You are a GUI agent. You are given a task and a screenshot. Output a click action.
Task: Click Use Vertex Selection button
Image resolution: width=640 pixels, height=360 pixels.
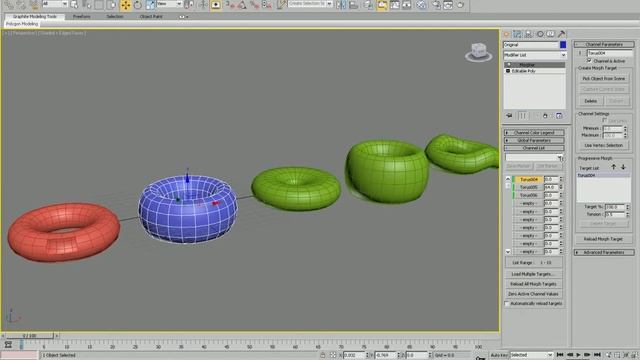click(603, 145)
